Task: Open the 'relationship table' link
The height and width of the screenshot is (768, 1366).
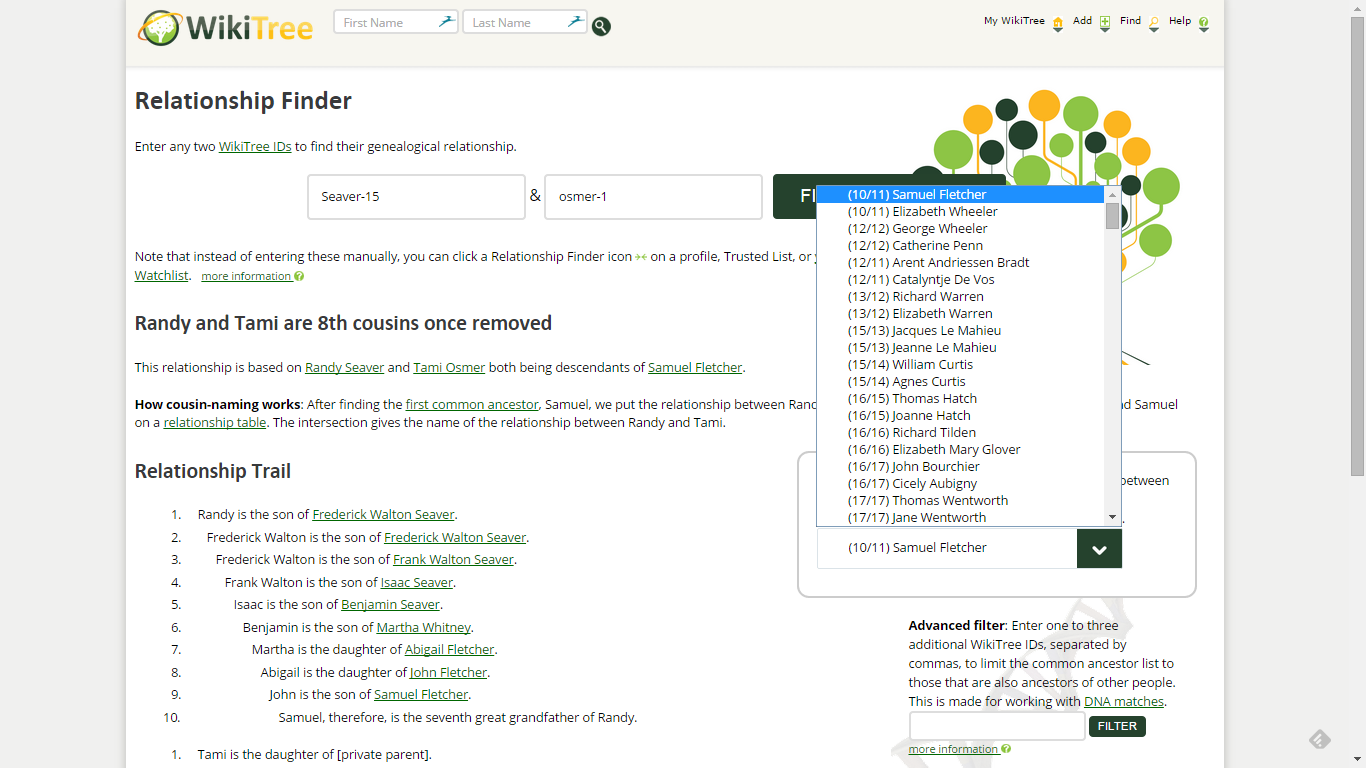Action: click(x=215, y=422)
